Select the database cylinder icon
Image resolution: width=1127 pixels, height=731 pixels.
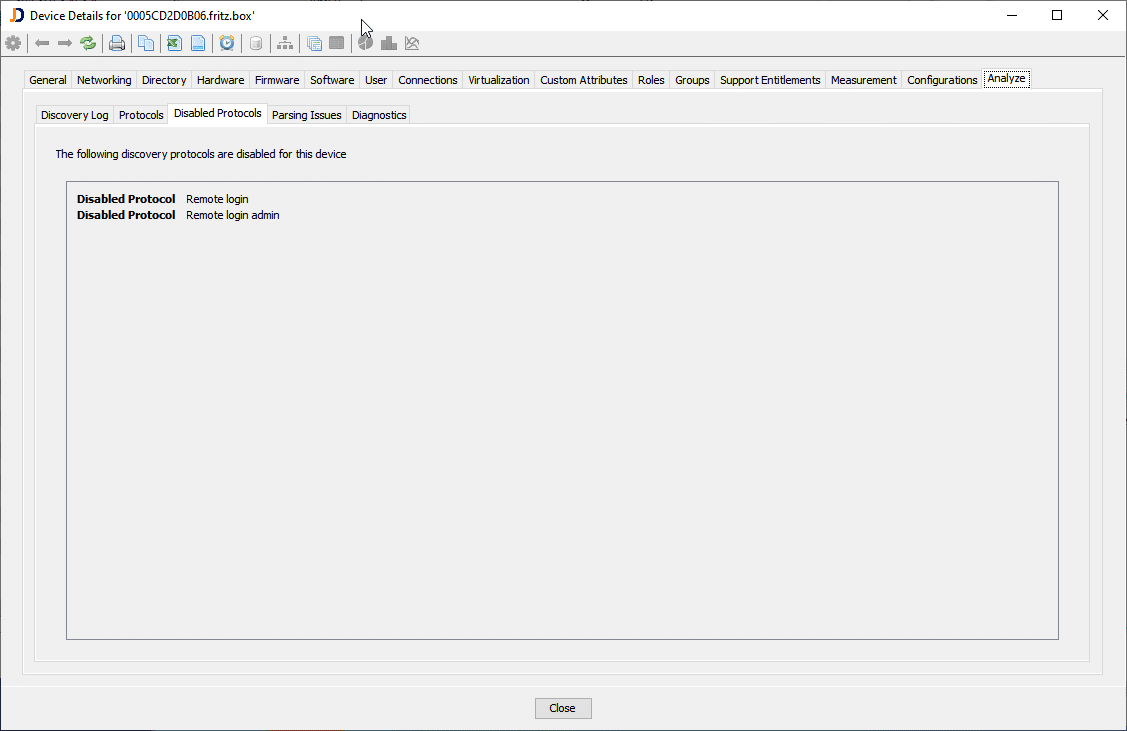(x=256, y=43)
